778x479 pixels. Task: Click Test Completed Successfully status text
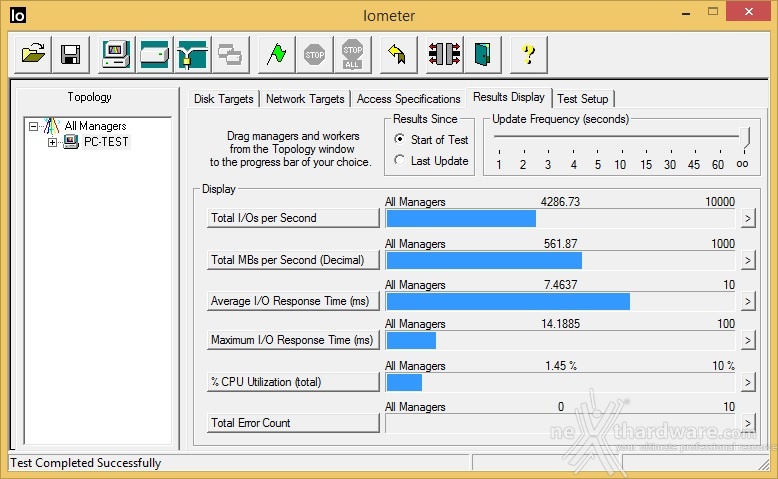[86, 463]
